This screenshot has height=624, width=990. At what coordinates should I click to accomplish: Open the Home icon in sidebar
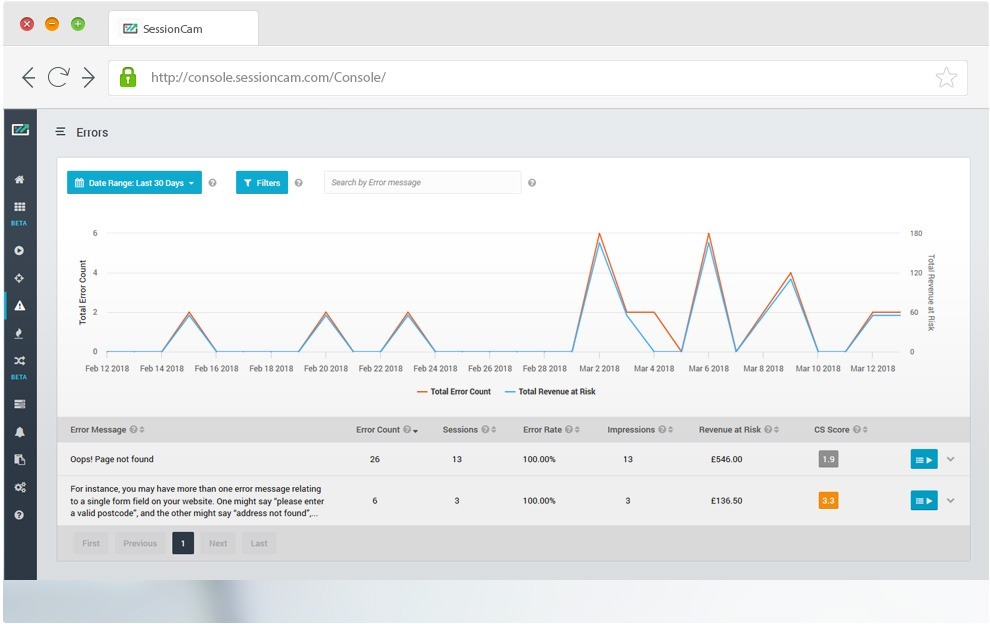tap(19, 180)
